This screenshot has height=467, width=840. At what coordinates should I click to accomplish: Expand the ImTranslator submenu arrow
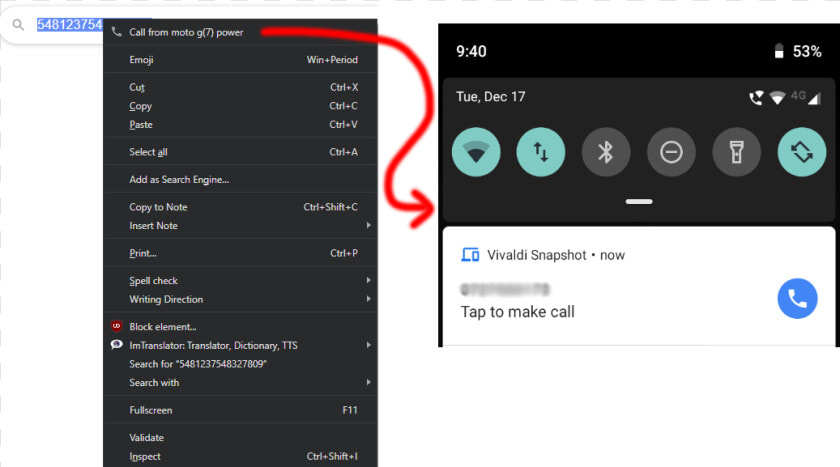[x=369, y=345]
